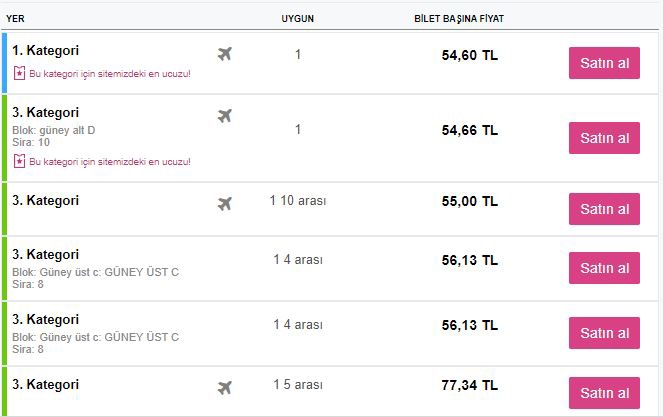Click airplane icon on 55,00 TL row
This screenshot has width=663, height=417.
[x=225, y=204]
